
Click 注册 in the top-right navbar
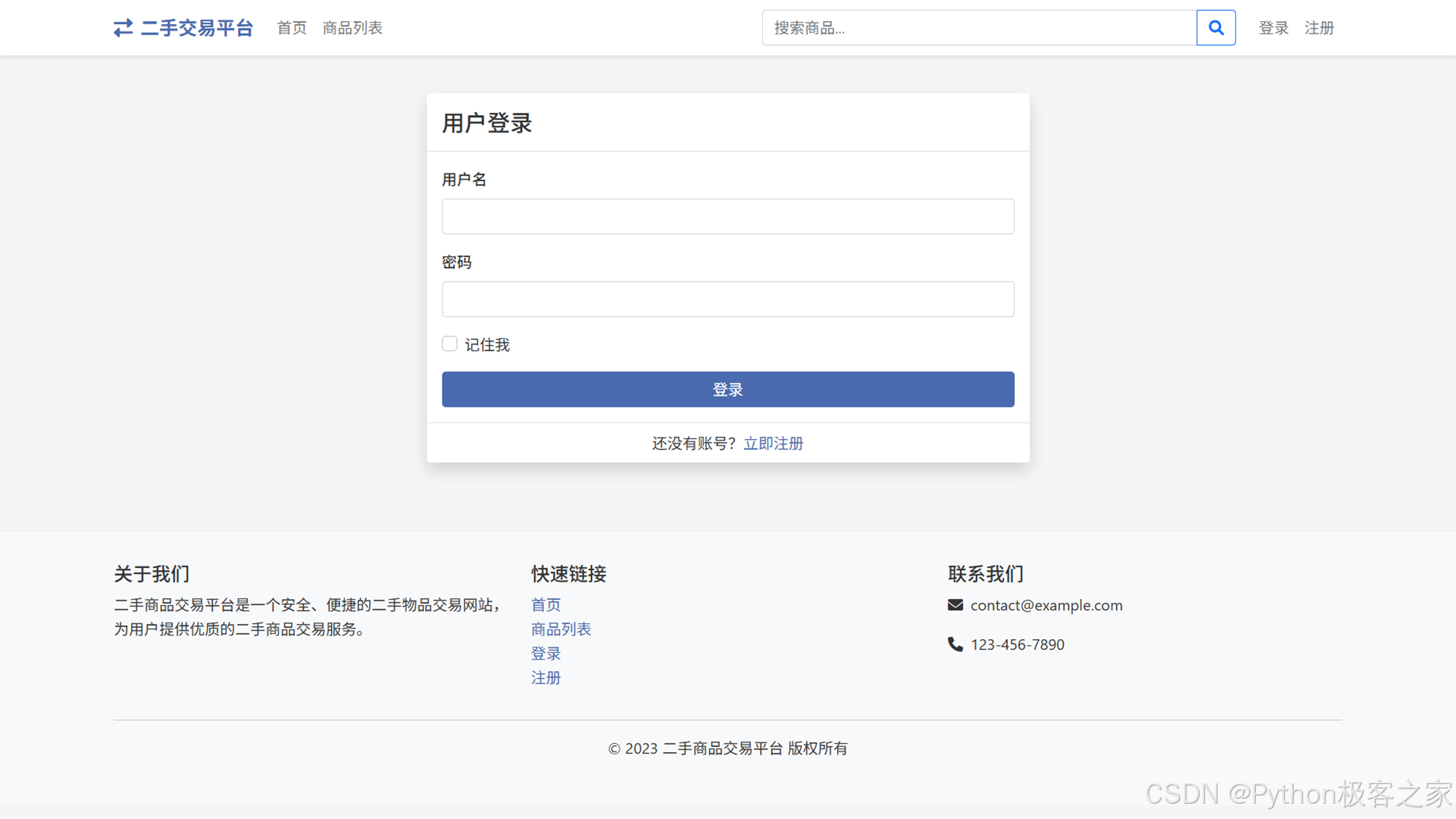click(x=1319, y=28)
